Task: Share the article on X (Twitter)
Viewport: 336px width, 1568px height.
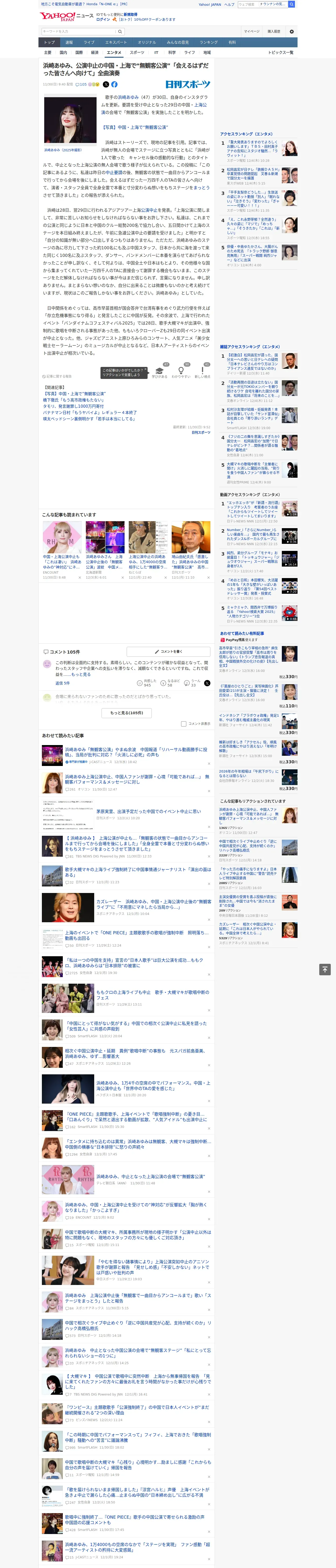Action: [x=106, y=85]
